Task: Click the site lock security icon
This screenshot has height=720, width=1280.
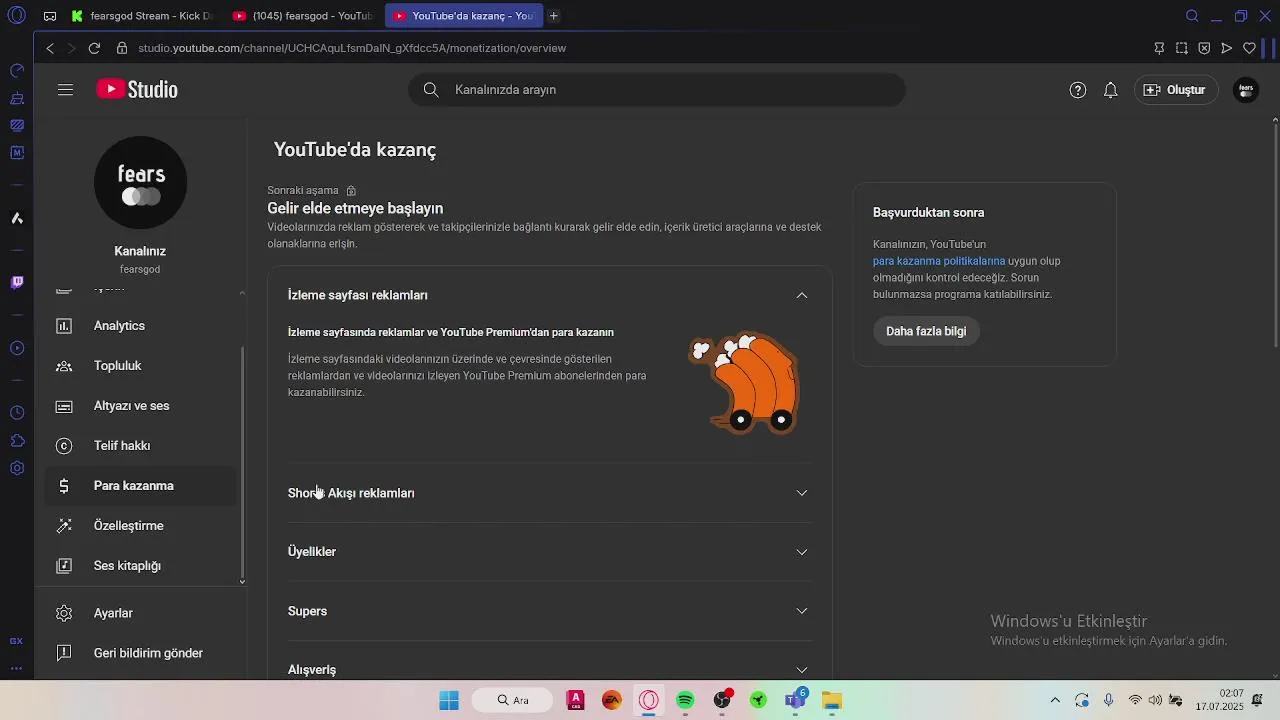Action: point(122,48)
